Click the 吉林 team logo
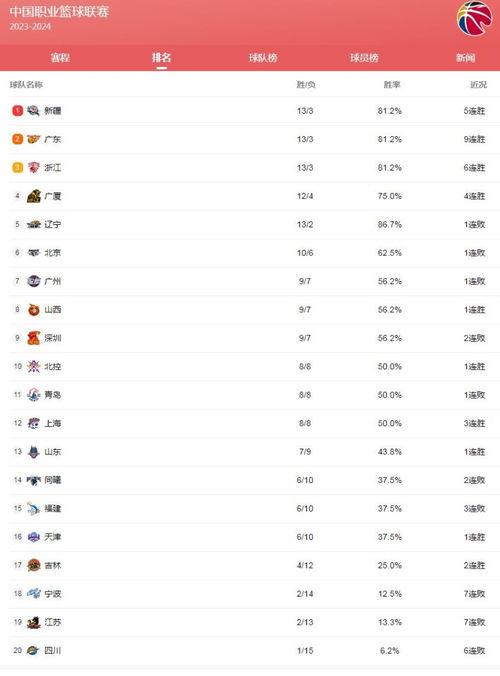This screenshot has width=500, height=676. pos(34,565)
